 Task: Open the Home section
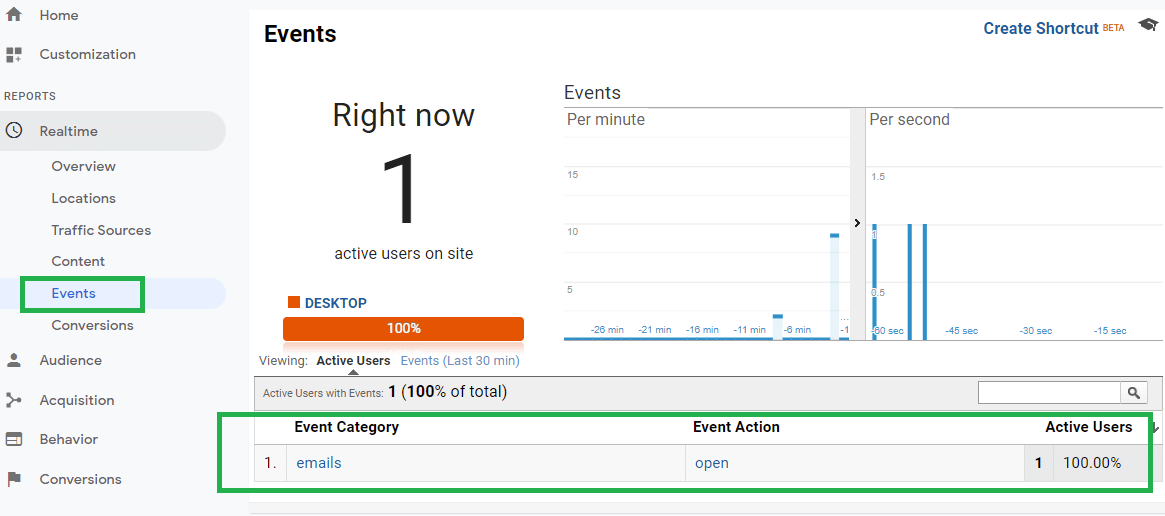[59, 15]
